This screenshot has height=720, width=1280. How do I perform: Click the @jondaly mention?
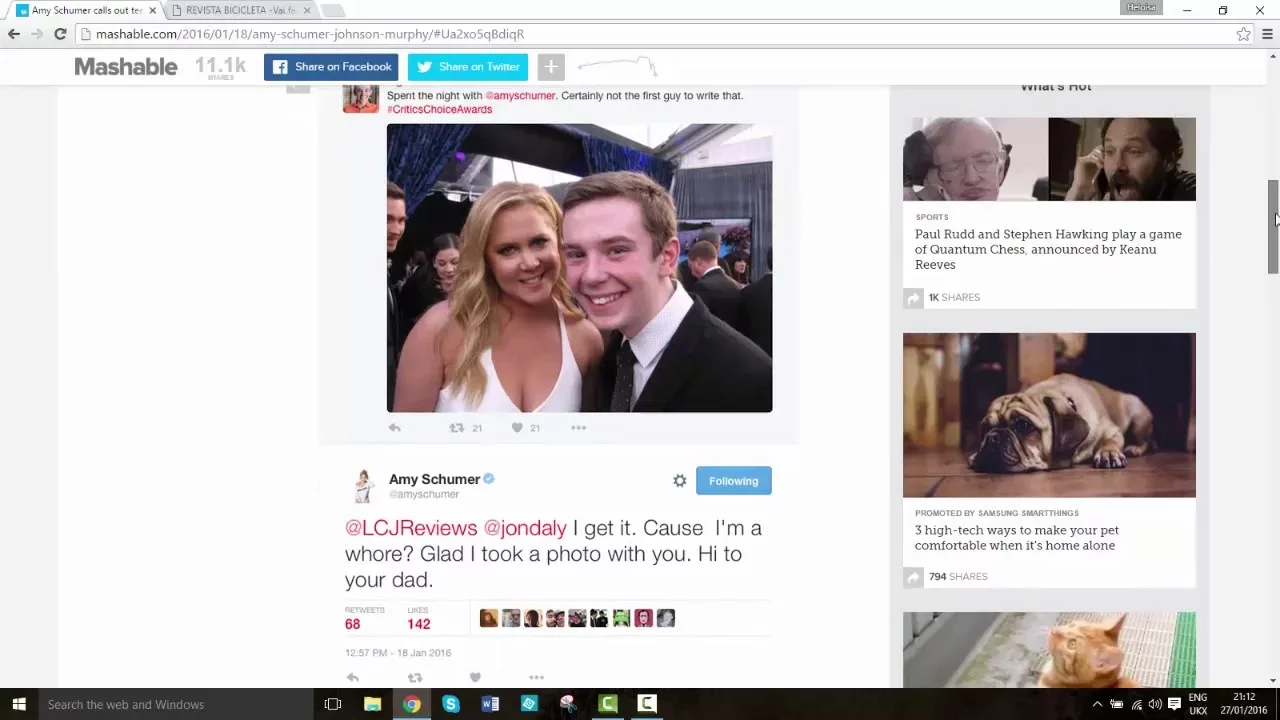click(525, 528)
